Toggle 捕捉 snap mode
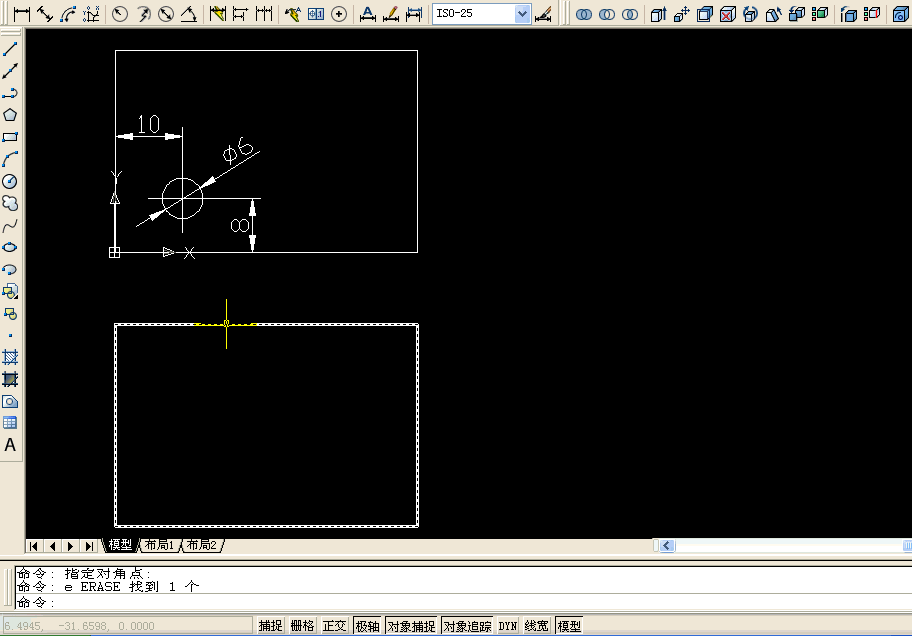The height and width of the screenshot is (636, 912). tap(270, 626)
